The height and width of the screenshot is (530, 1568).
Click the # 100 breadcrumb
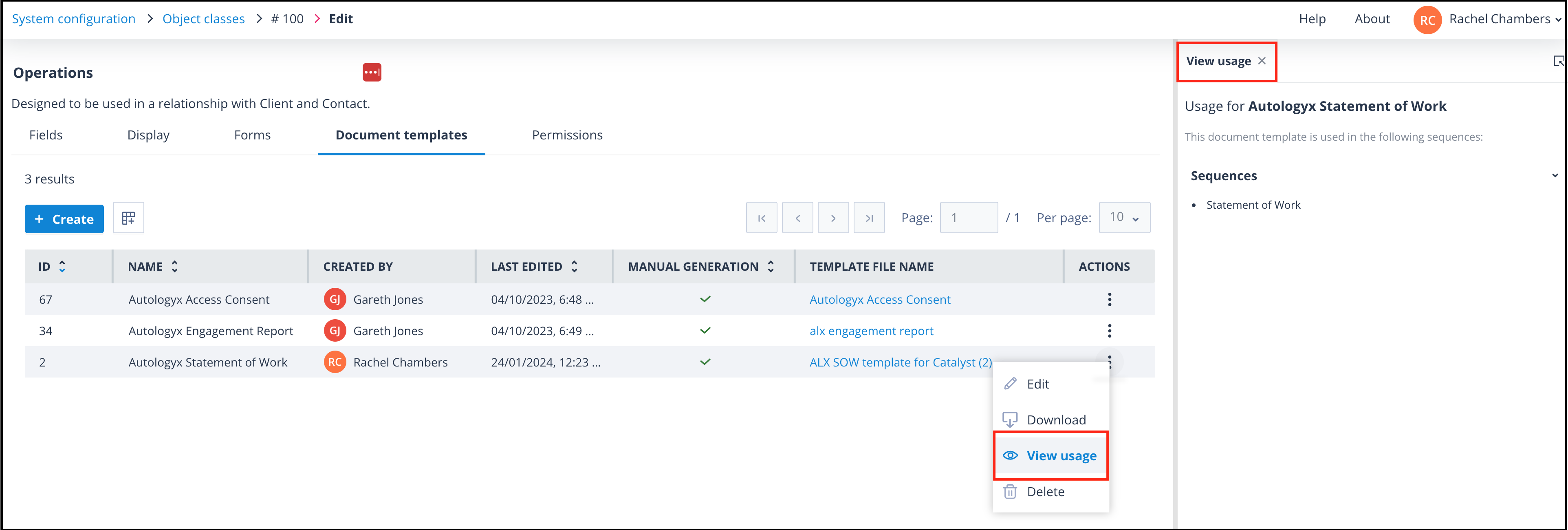coord(287,19)
